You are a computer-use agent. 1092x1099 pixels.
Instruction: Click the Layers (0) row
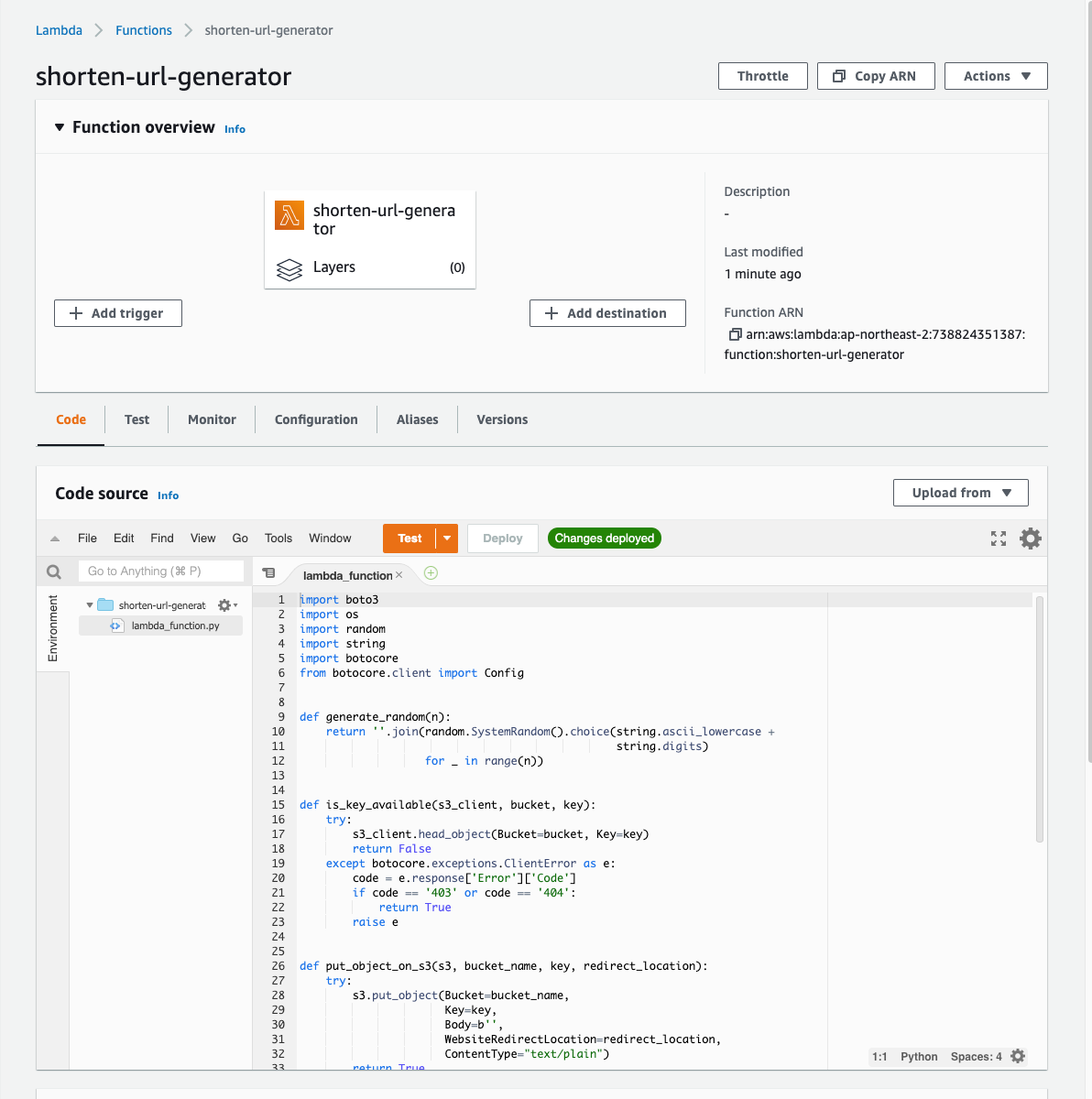[370, 267]
